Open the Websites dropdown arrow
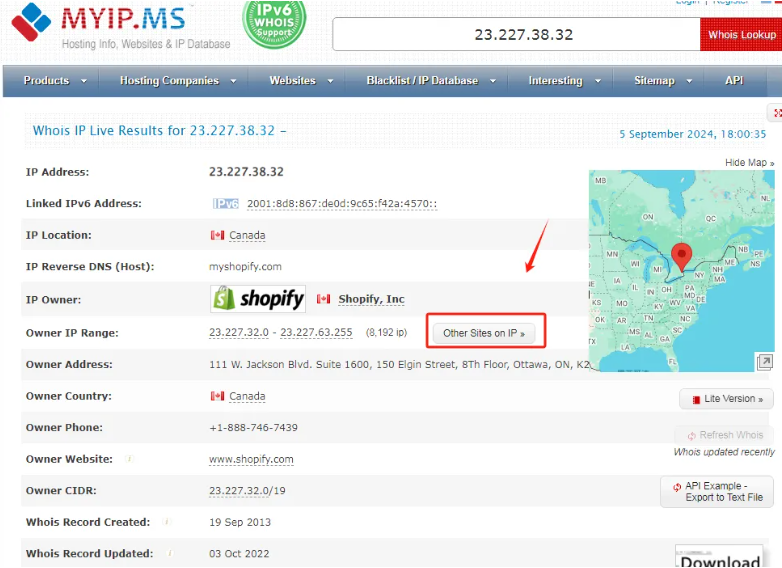 click(x=330, y=81)
